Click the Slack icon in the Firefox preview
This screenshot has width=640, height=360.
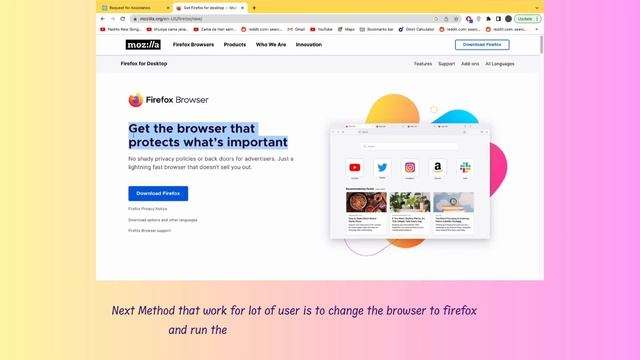(x=465, y=167)
